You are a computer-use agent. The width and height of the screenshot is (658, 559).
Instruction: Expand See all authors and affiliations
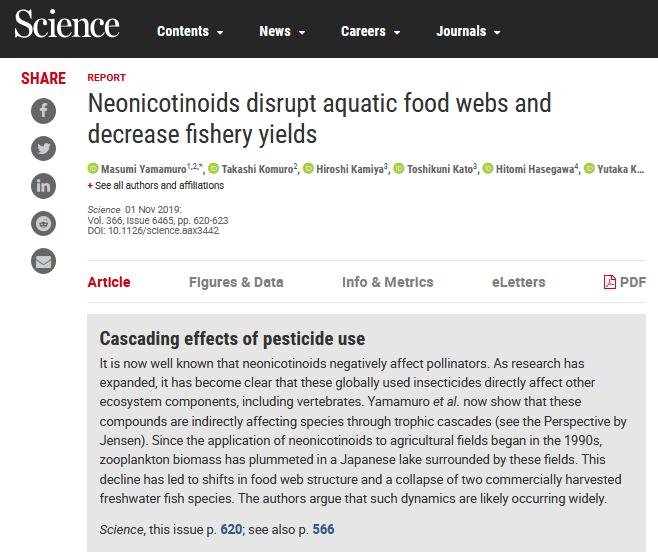click(157, 186)
